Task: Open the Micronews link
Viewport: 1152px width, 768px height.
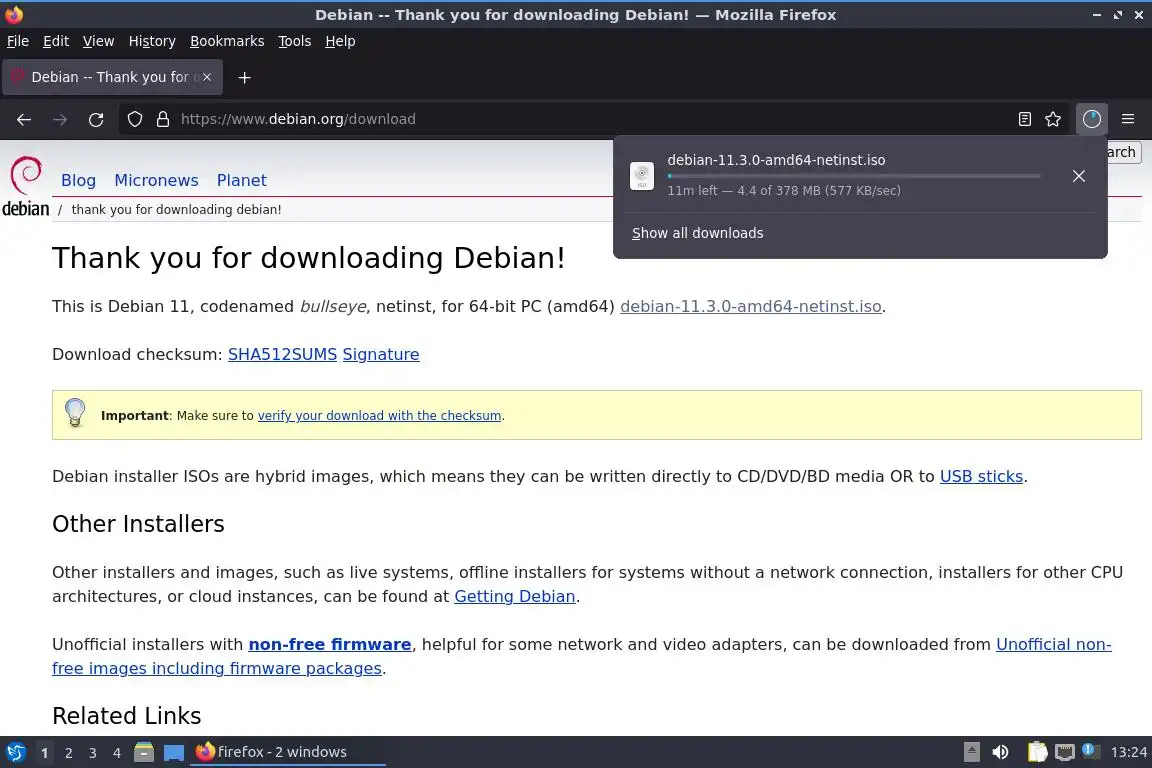Action: pos(156,180)
